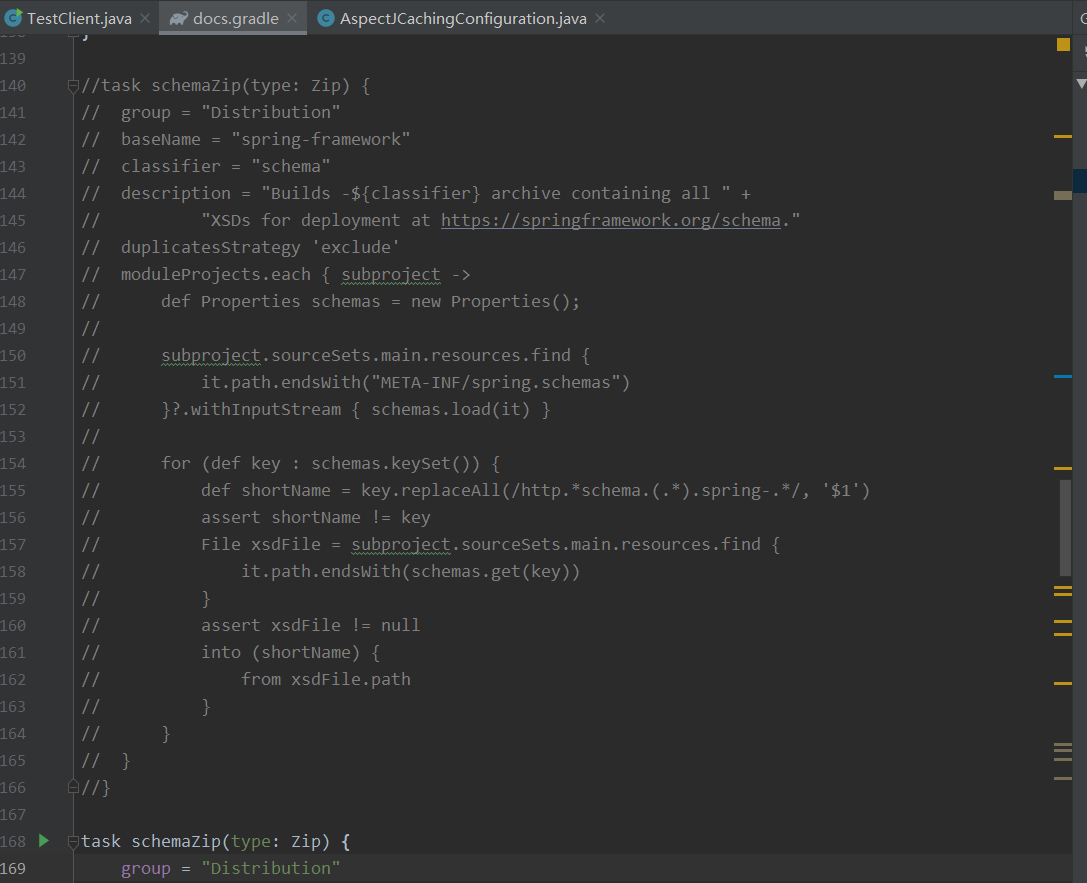1087x883 pixels.
Task: Select the docs.gradle editor tab
Action: (x=235, y=19)
